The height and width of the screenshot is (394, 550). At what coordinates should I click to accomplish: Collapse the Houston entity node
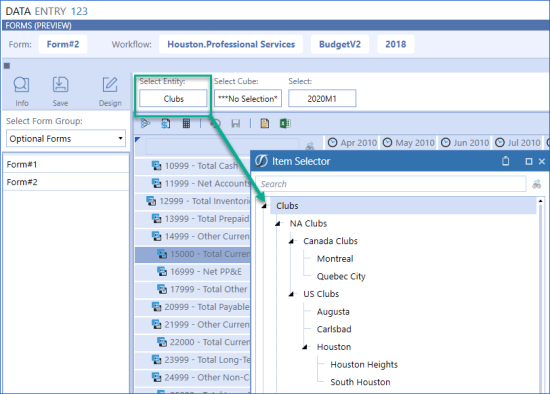305,347
